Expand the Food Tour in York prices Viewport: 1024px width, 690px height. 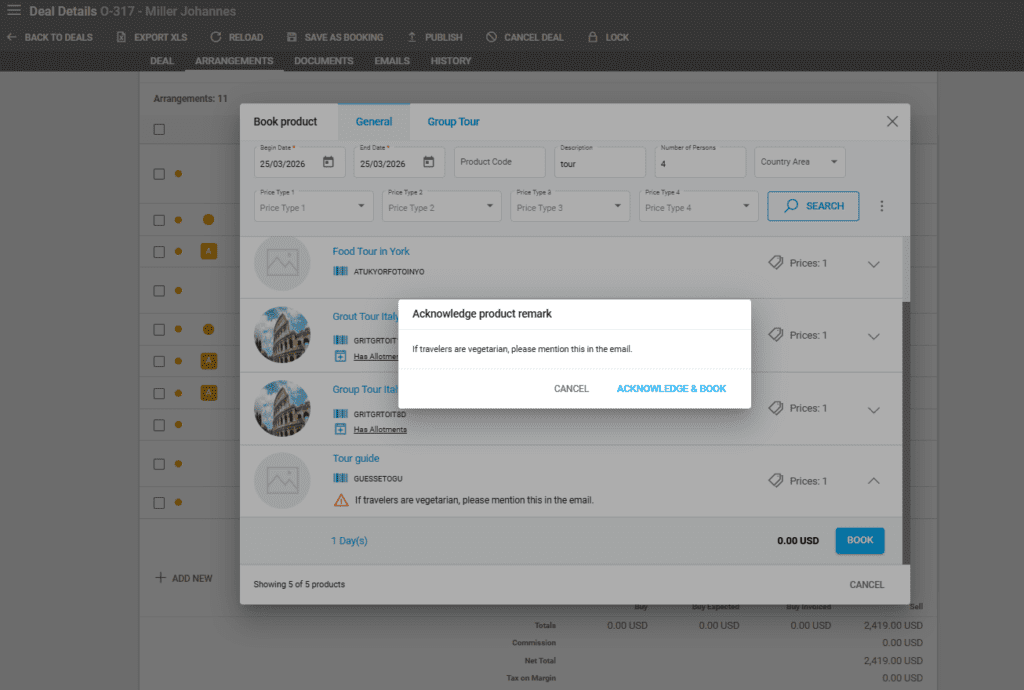tap(873, 264)
